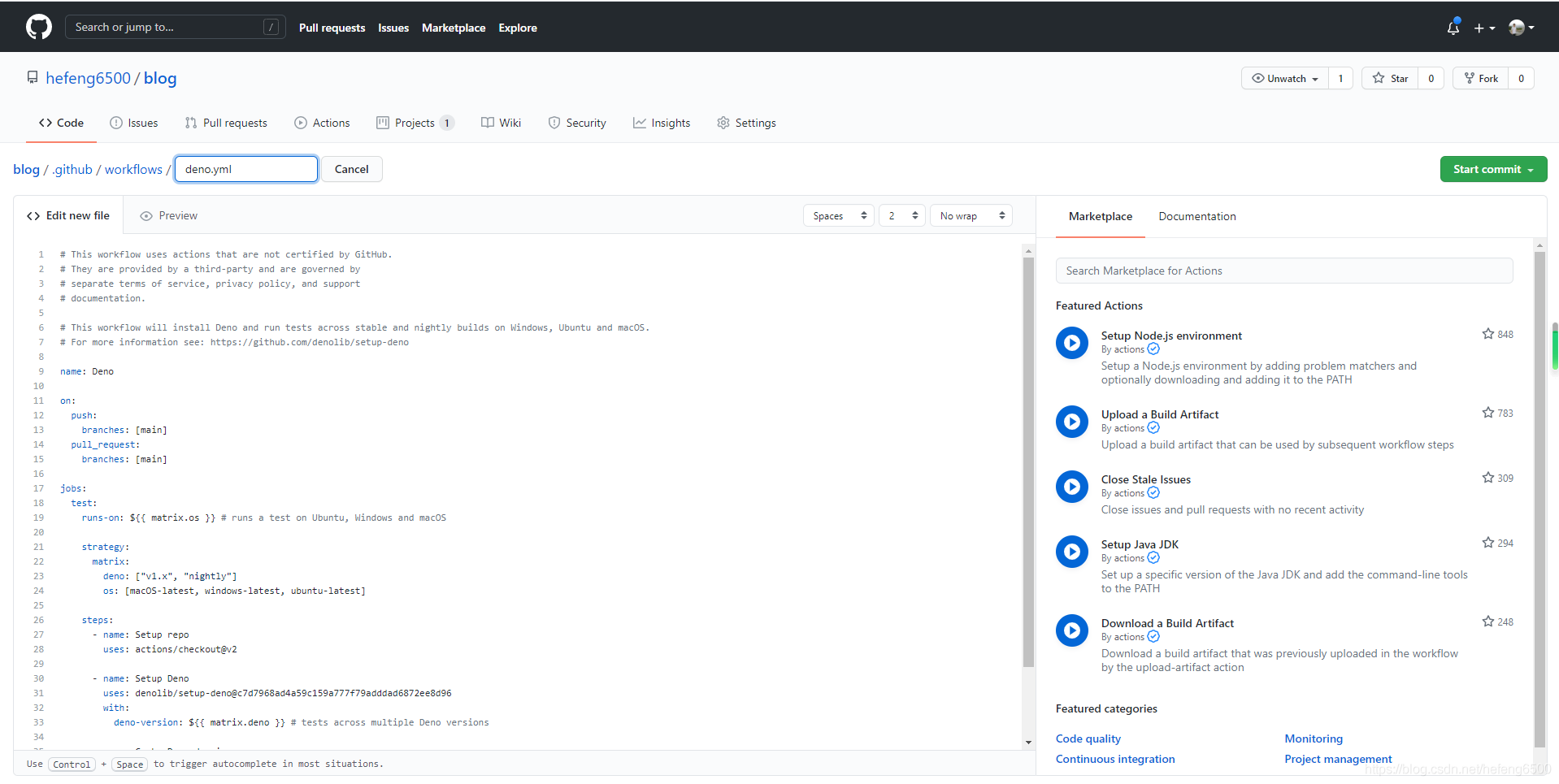Click verified badge under Setup Java JDK
Viewport: 1559px width, 784px height.
(1153, 558)
